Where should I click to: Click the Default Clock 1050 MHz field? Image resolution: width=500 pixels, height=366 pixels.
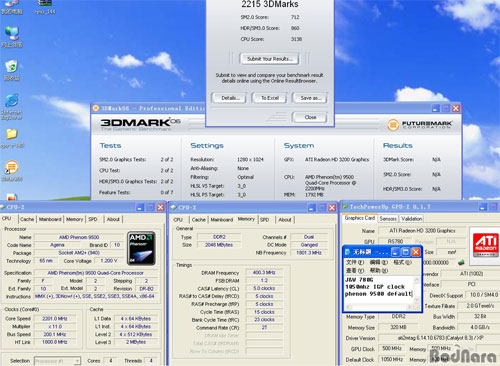pos(392,359)
